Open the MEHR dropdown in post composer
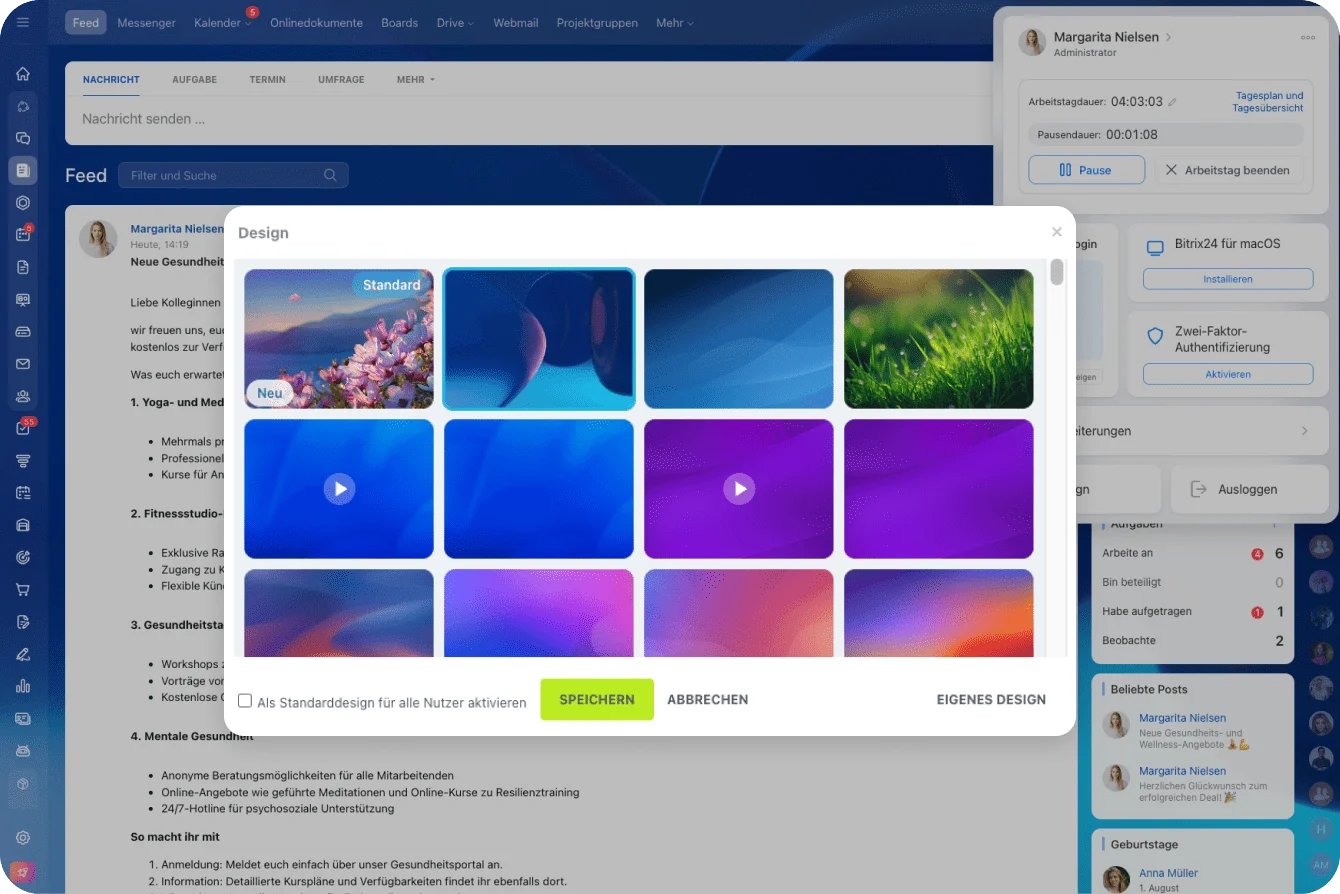1340x894 pixels. 415,80
